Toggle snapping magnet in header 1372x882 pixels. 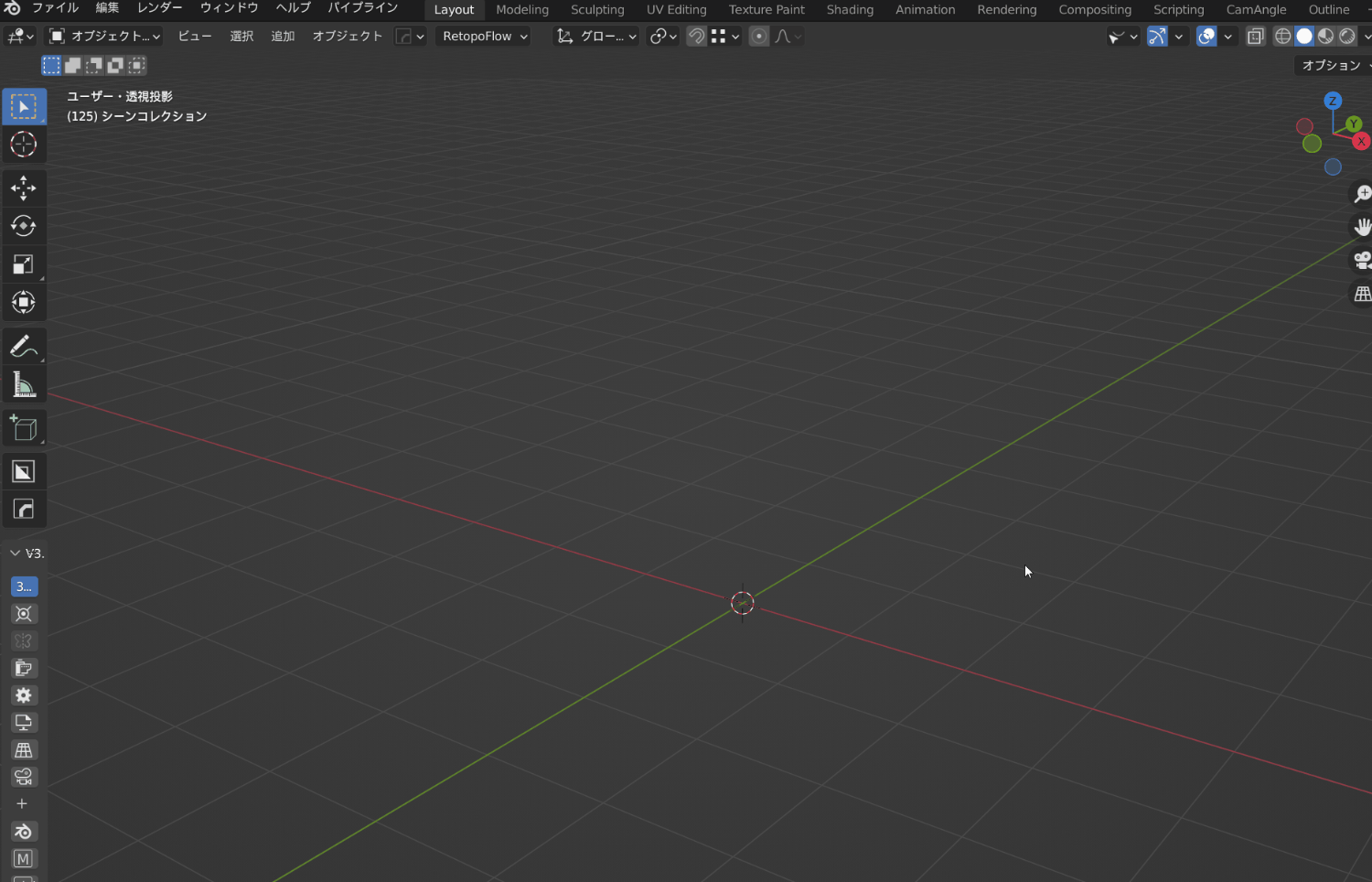[x=696, y=37]
